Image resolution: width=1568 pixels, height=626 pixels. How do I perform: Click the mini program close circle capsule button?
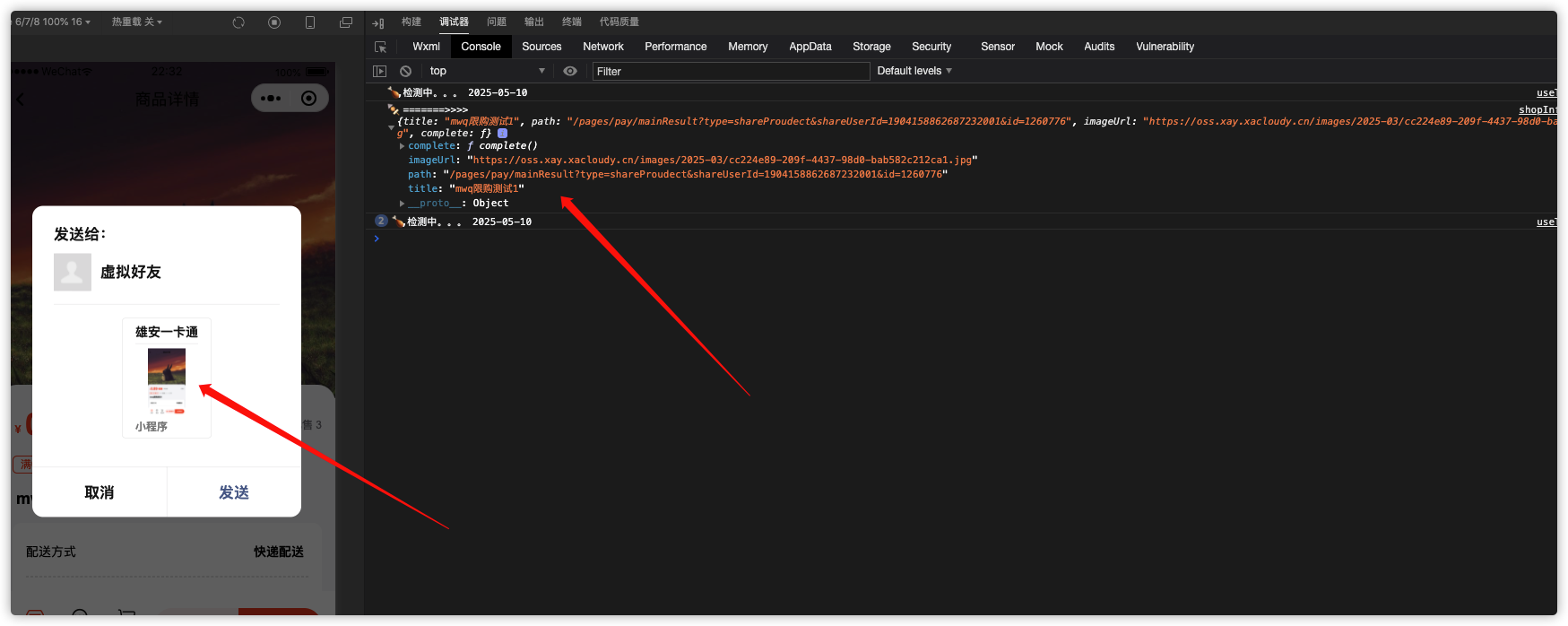pyautogui.click(x=309, y=99)
